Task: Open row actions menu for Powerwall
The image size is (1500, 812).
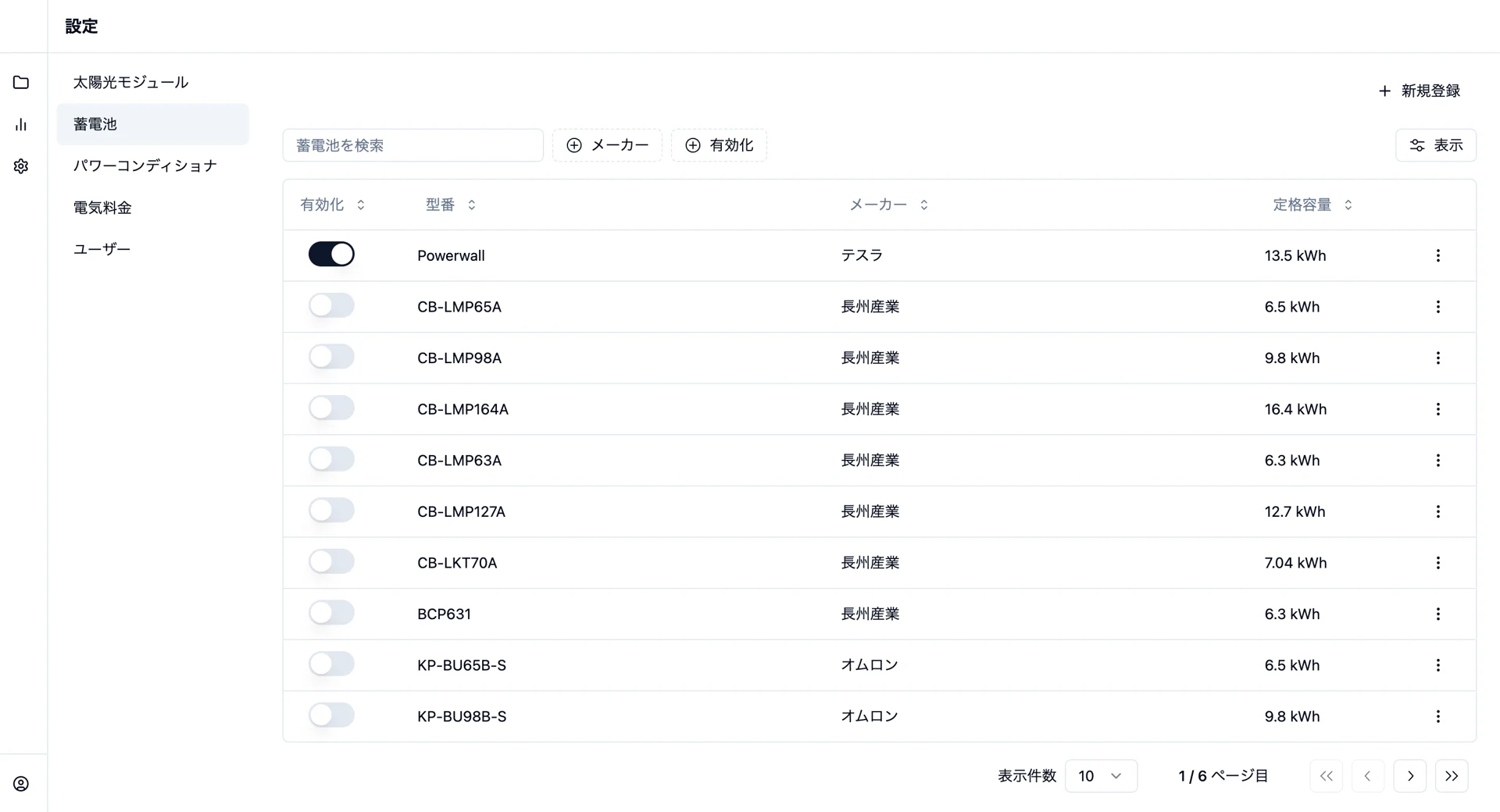Action: pos(1437,255)
